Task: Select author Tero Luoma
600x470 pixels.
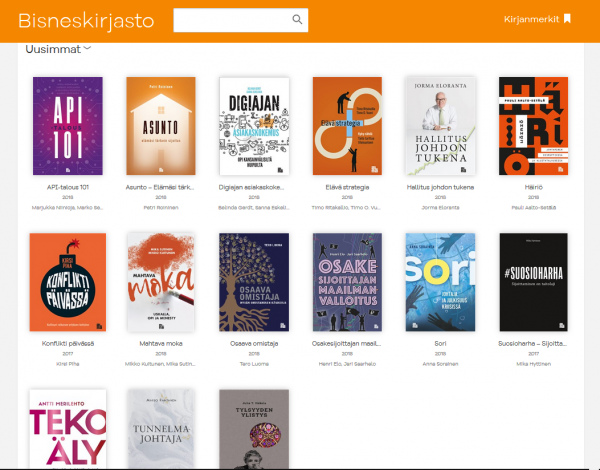Action: click(254, 364)
